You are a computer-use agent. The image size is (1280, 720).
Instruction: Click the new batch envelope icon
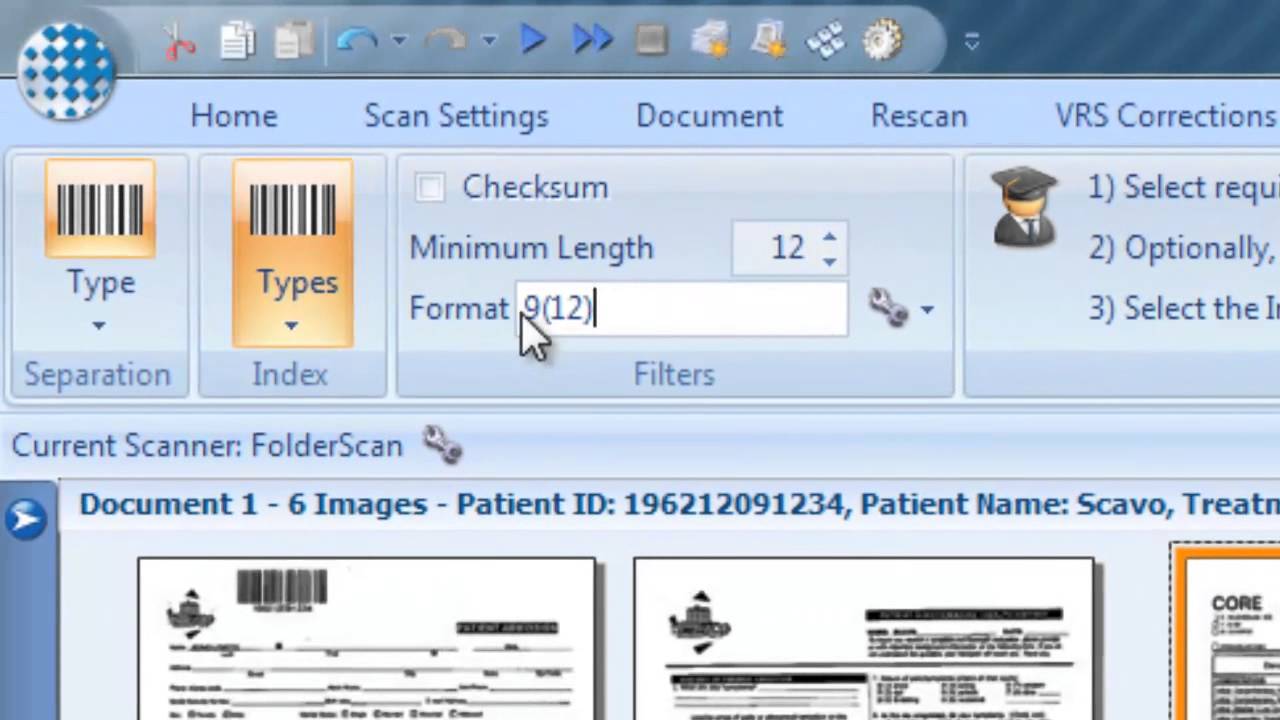click(x=710, y=40)
